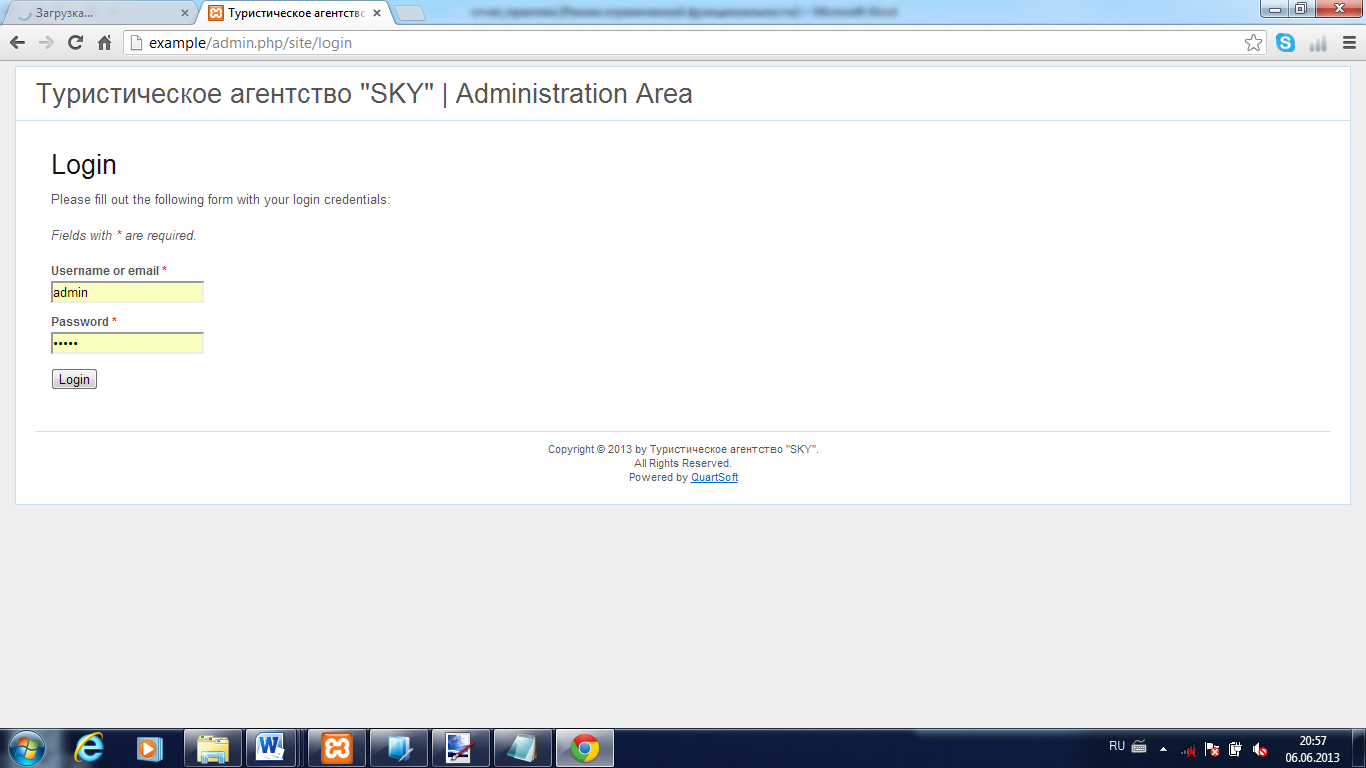Click the address bar URL field
The height and width of the screenshot is (768, 1366).
695,43
